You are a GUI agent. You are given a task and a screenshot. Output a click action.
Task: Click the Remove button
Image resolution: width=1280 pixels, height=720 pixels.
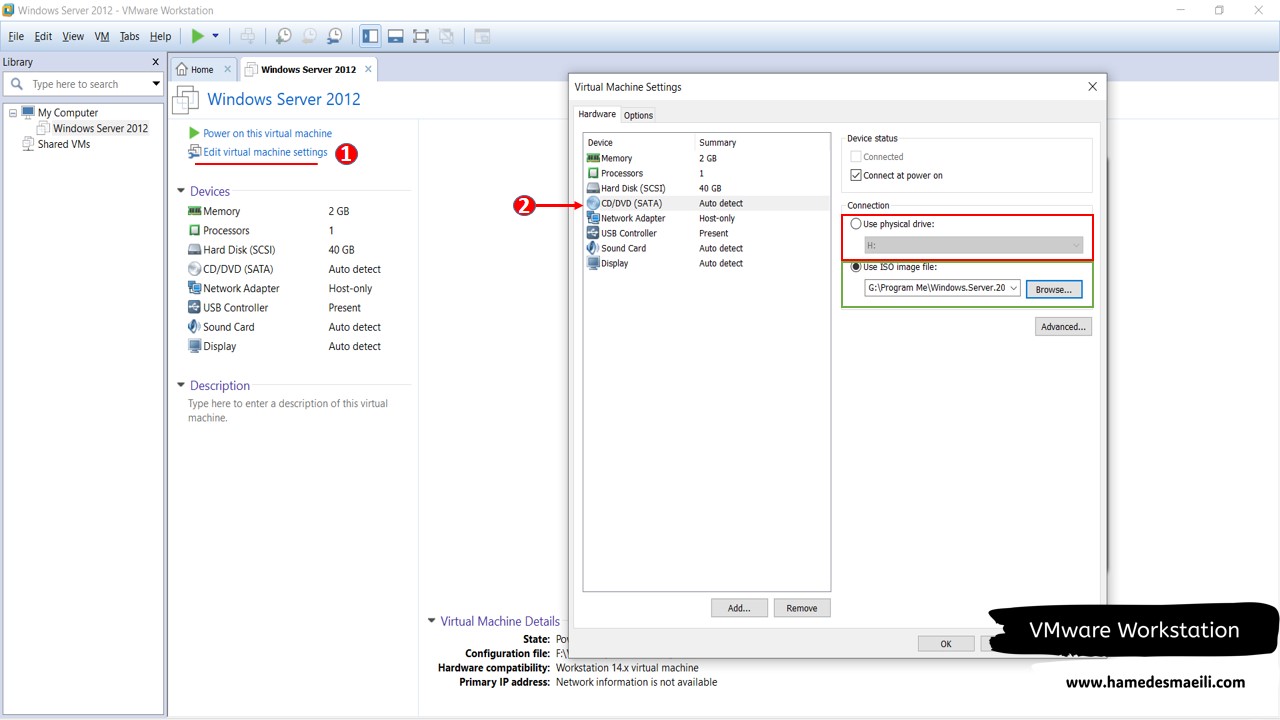click(802, 608)
